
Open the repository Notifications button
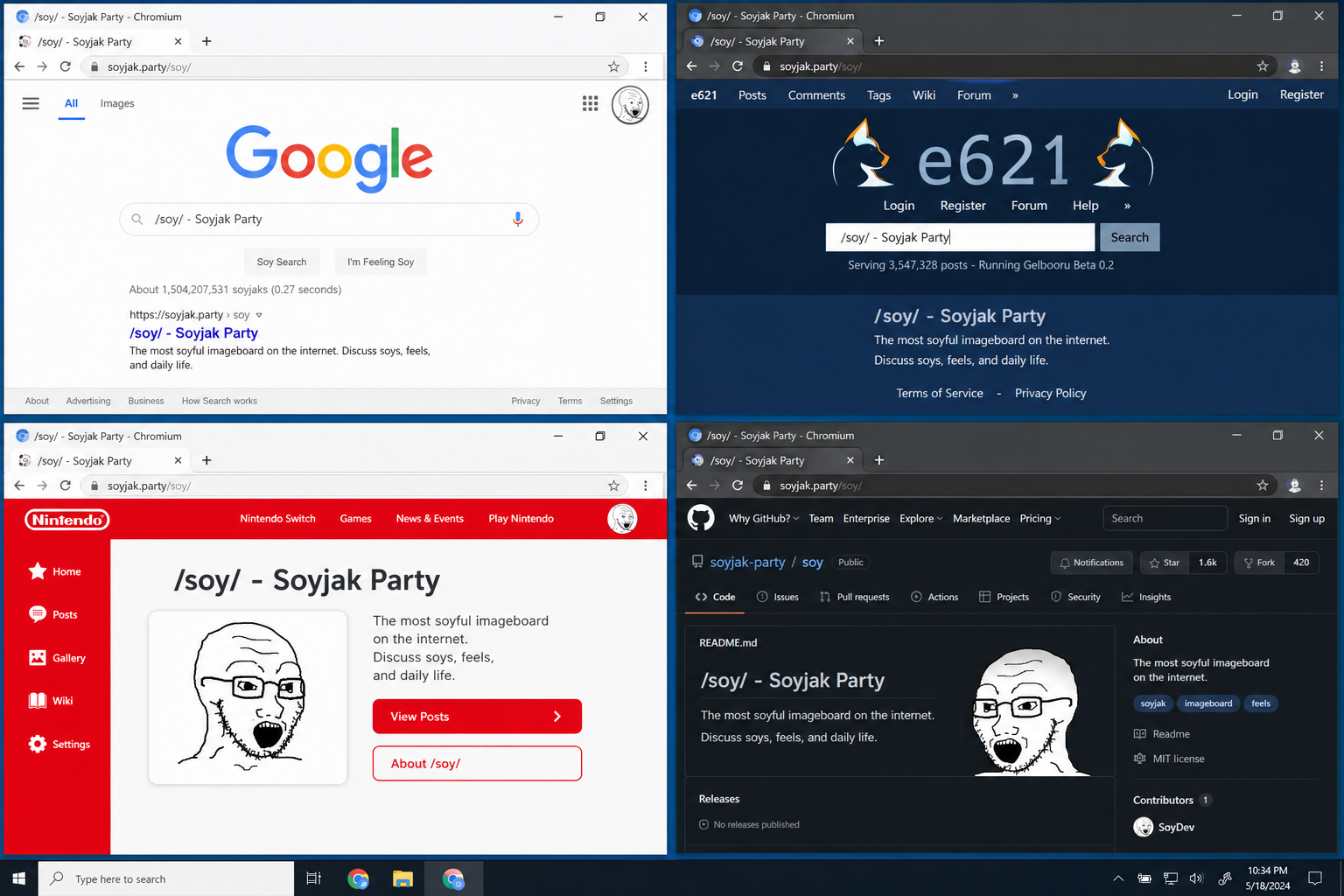[1092, 563]
